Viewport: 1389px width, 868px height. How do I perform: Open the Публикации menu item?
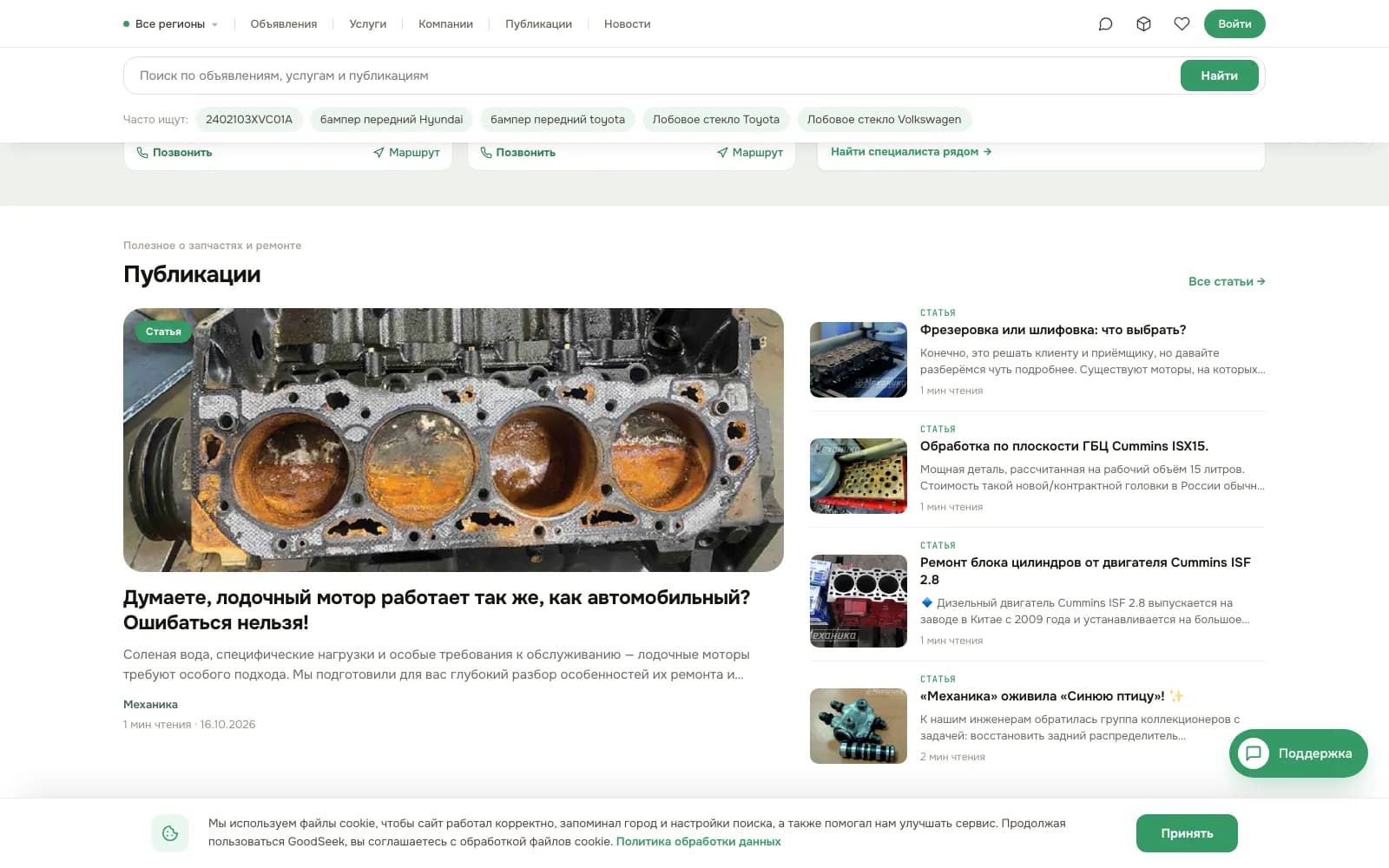538,24
